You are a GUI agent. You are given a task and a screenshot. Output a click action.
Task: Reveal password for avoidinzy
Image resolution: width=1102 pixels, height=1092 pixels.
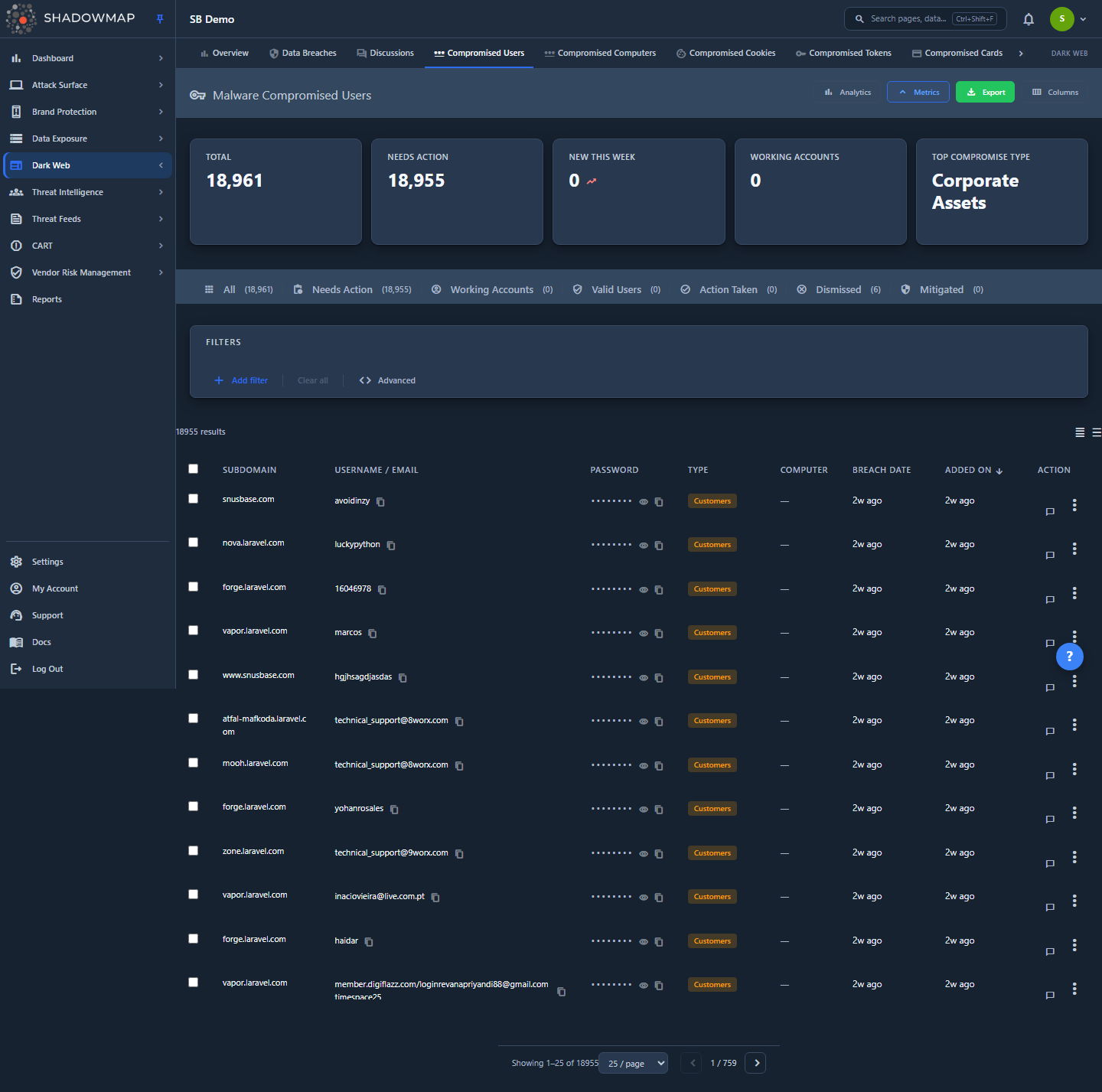(x=644, y=502)
